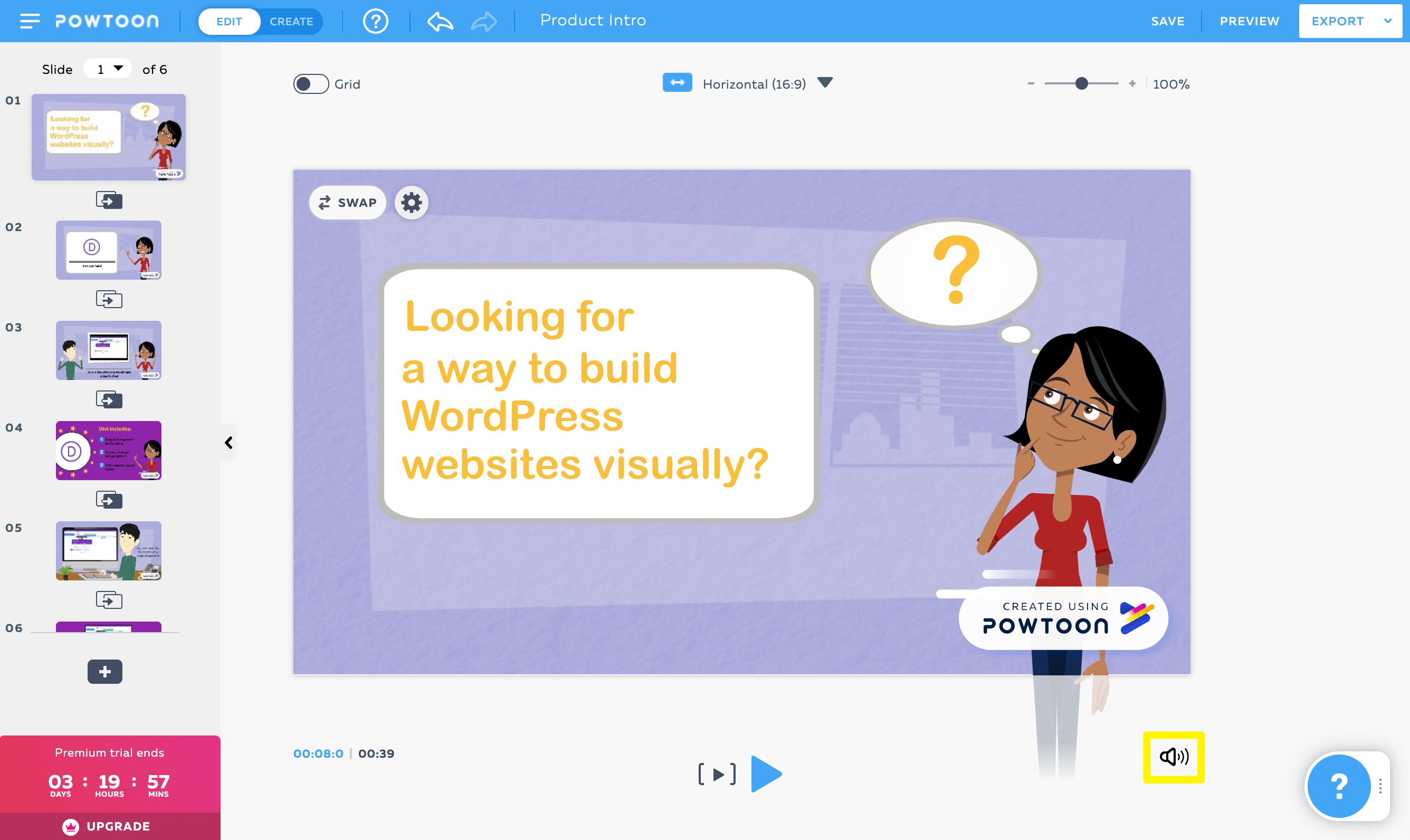Screen dimensions: 1410x840
Task: Collapse the slide panel with the chevron
Action: pyautogui.click(x=228, y=442)
